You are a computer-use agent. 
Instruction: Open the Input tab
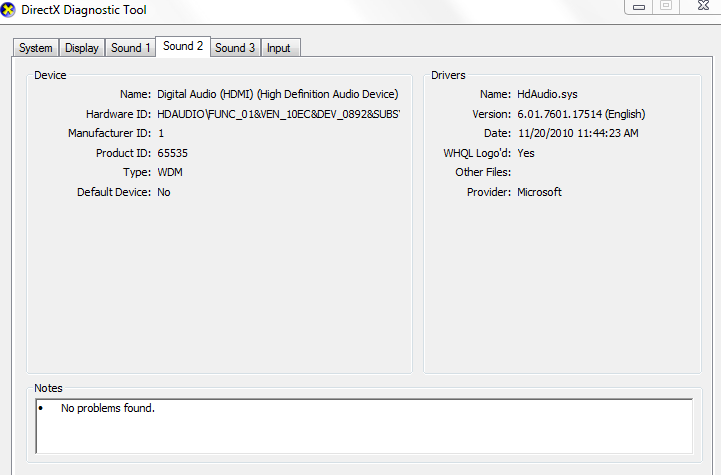coord(279,48)
